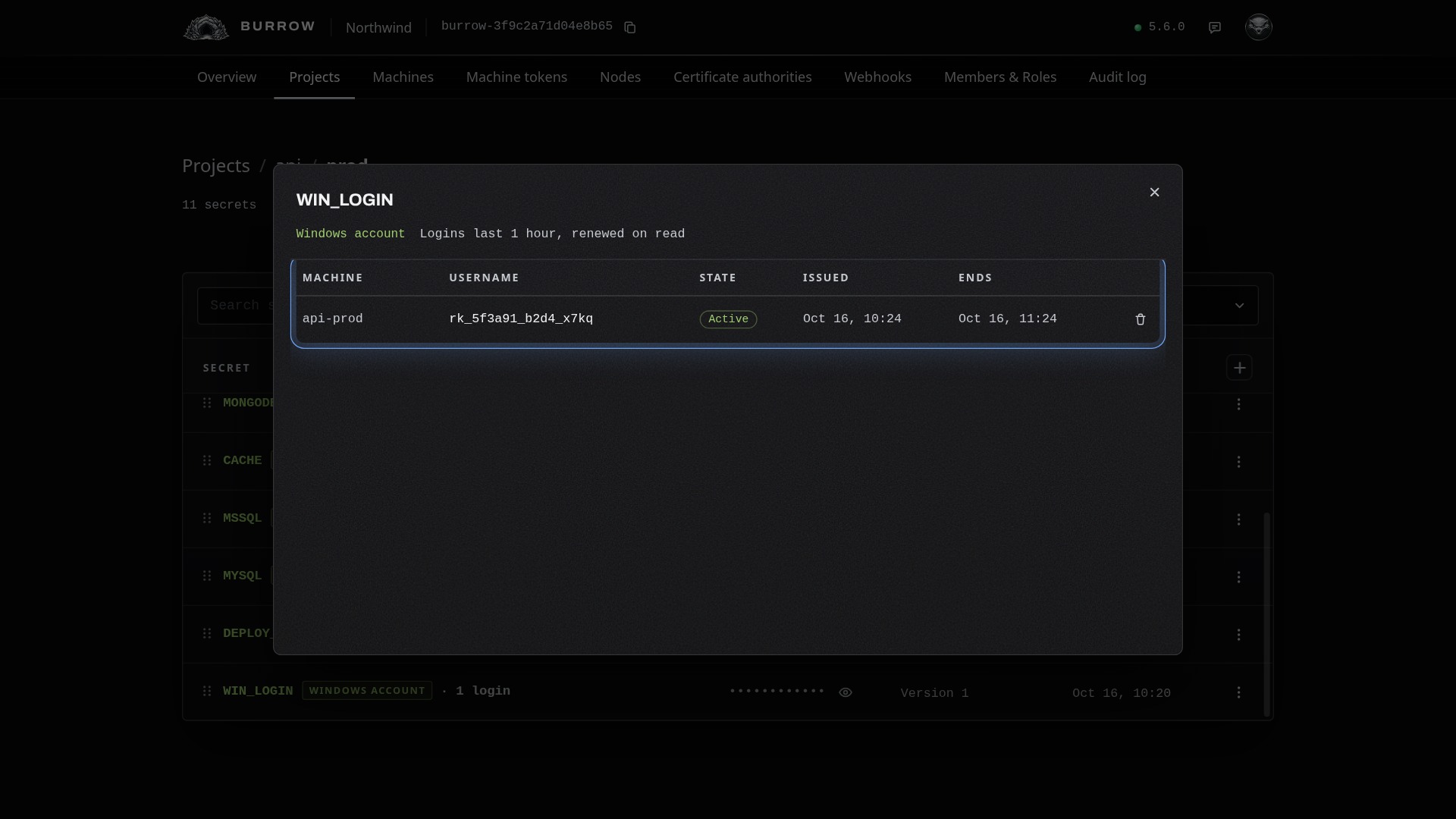1456x819 pixels.
Task: Click the Active state badge
Action: click(728, 319)
